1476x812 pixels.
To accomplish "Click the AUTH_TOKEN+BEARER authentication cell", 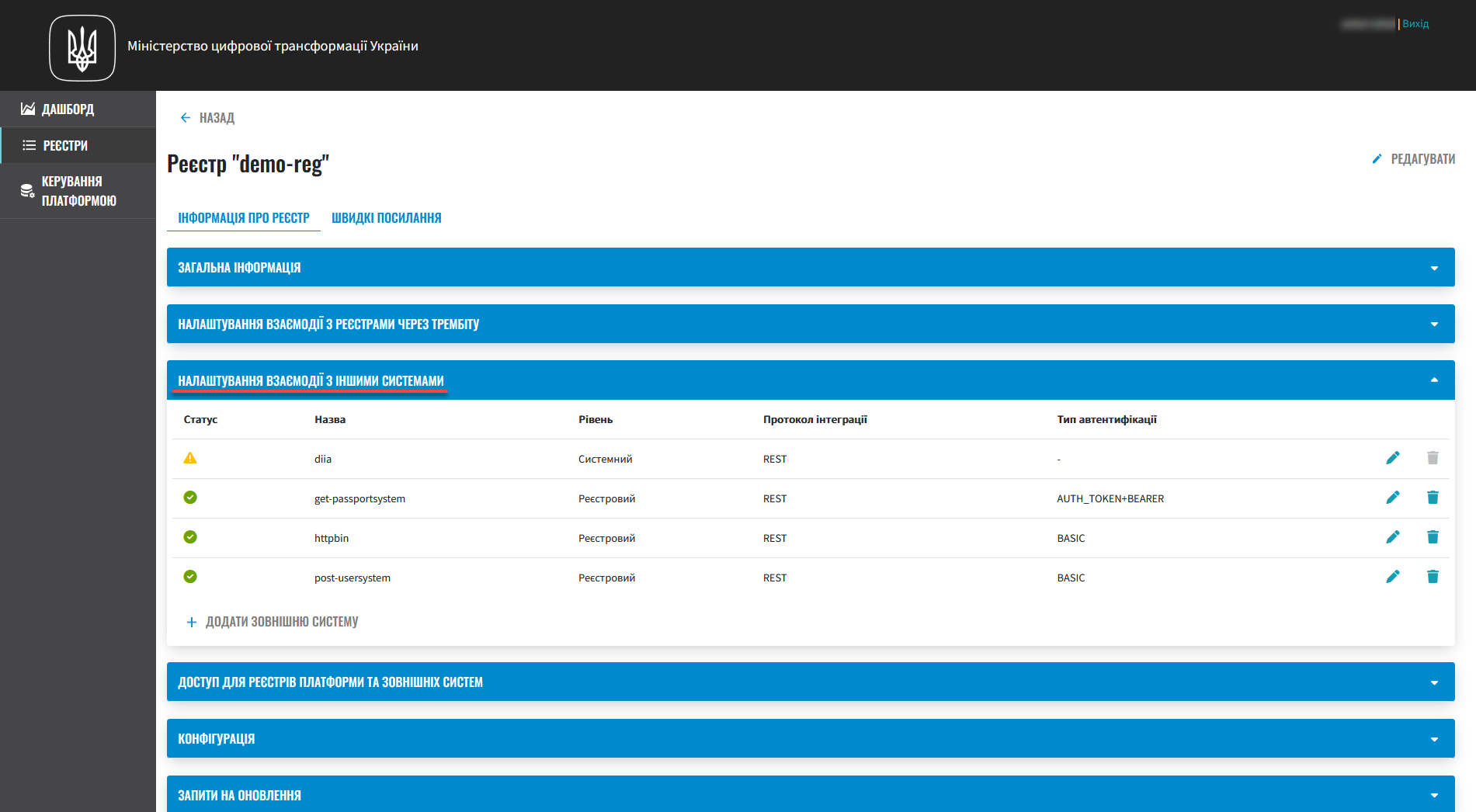I will click(1110, 498).
